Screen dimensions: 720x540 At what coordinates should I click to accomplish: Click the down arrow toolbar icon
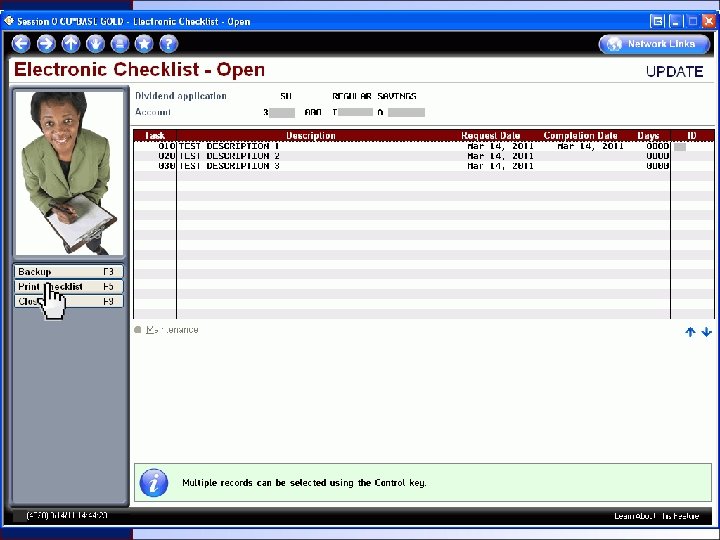pyautogui.click(x=96, y=44)
